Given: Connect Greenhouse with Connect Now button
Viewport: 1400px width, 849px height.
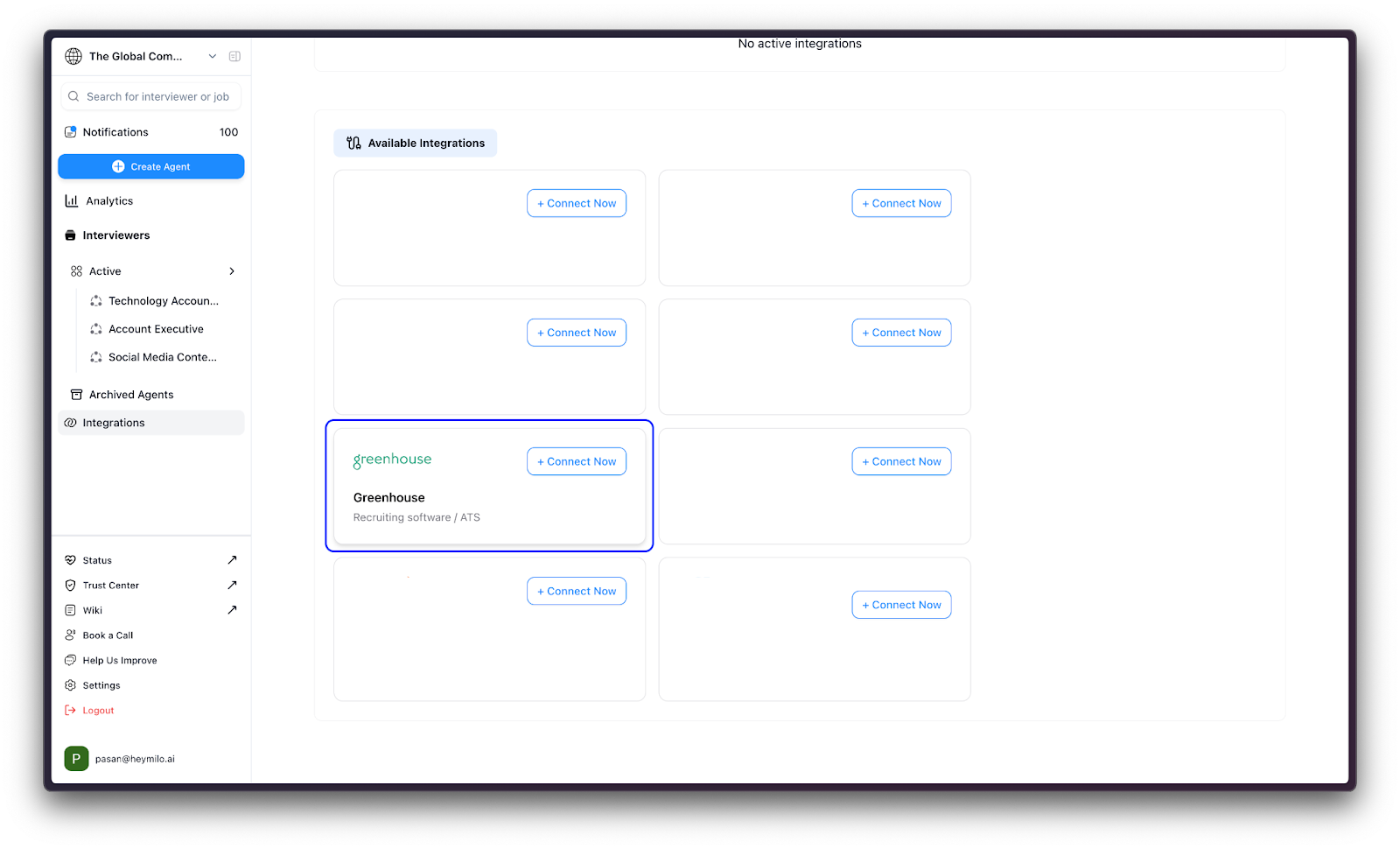Looking at the screenshot, I should point(577,461).
